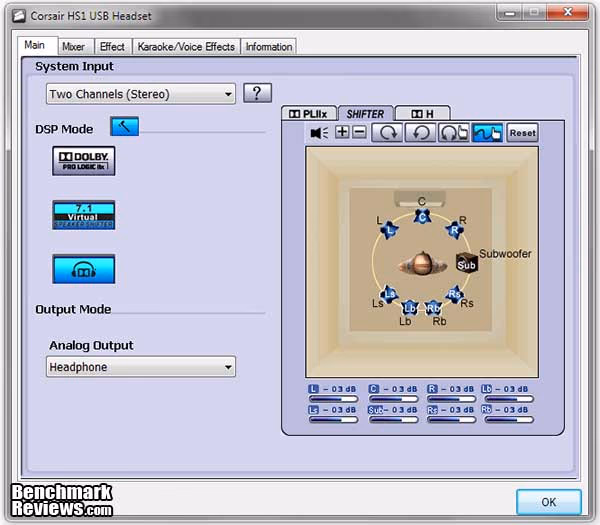Image resolution: width=600 pixels, height=525 pixels.
Task: Click the manual shift wave icon
Action: click(x=488, y=132)
